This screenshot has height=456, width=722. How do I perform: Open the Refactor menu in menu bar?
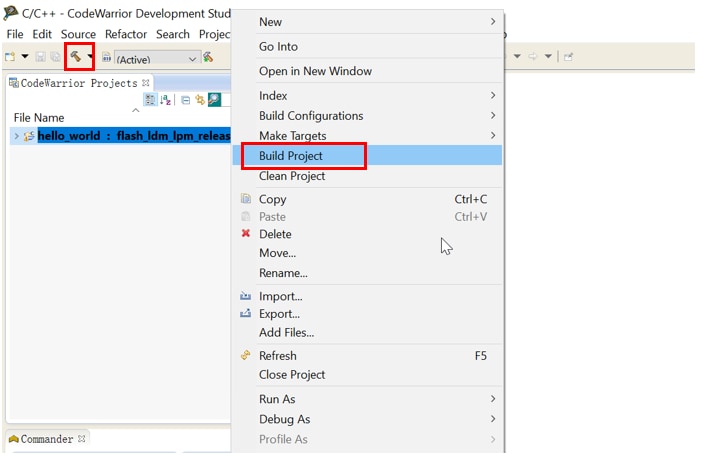126,34
